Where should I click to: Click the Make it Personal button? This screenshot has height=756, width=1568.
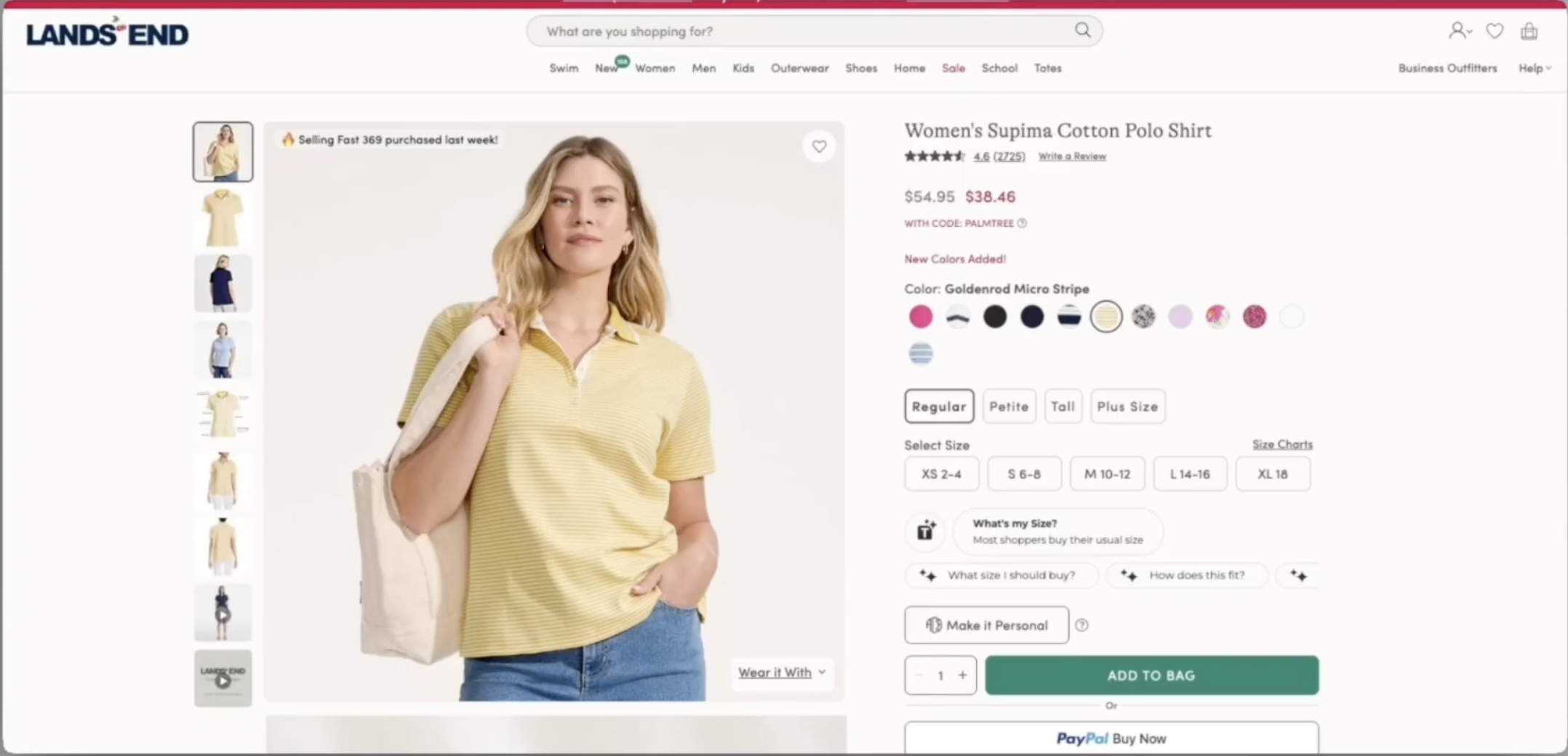(x=986, y=625)
